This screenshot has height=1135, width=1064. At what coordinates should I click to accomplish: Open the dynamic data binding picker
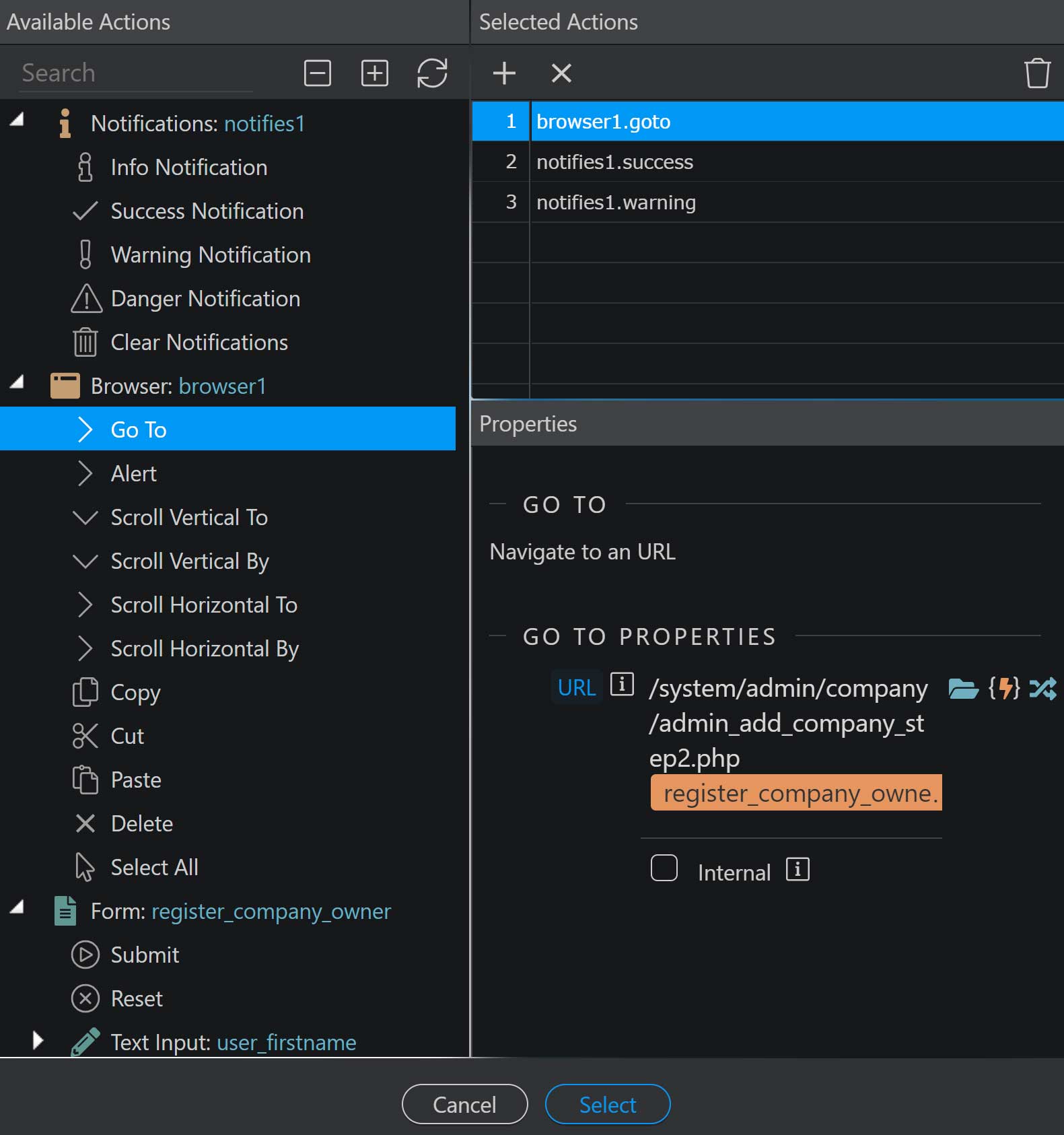1003,689
